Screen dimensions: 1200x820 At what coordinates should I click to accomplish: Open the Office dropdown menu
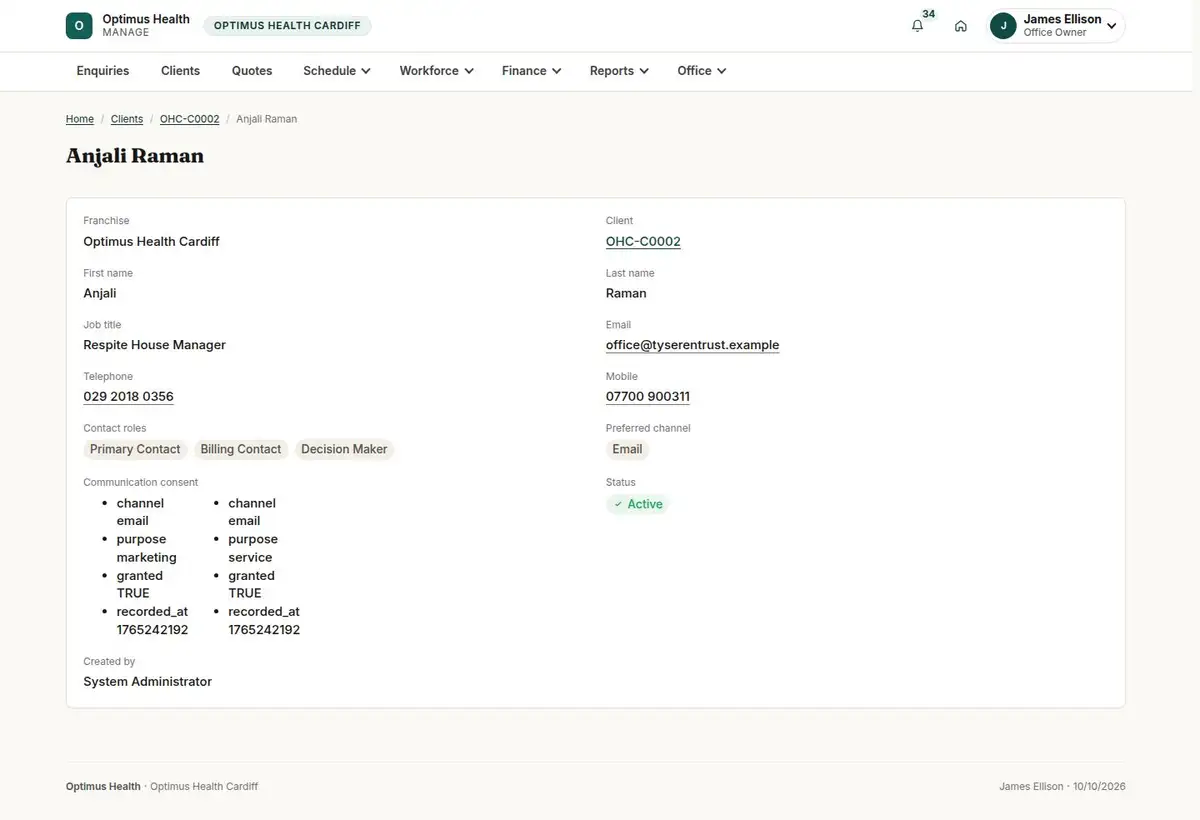[701, 71]
